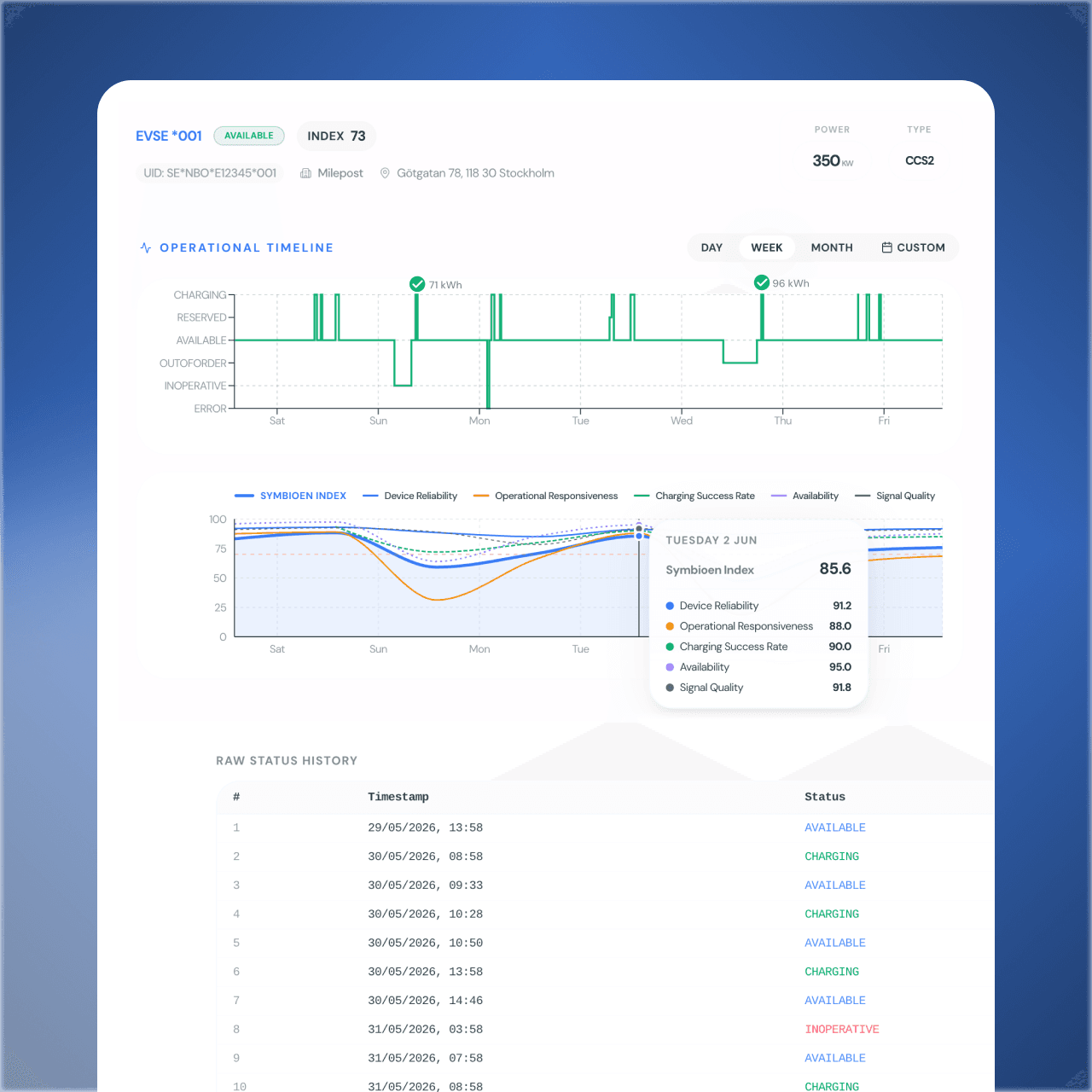Select the Week range tab
The image size is (1092, 1092).
point(767,247)
